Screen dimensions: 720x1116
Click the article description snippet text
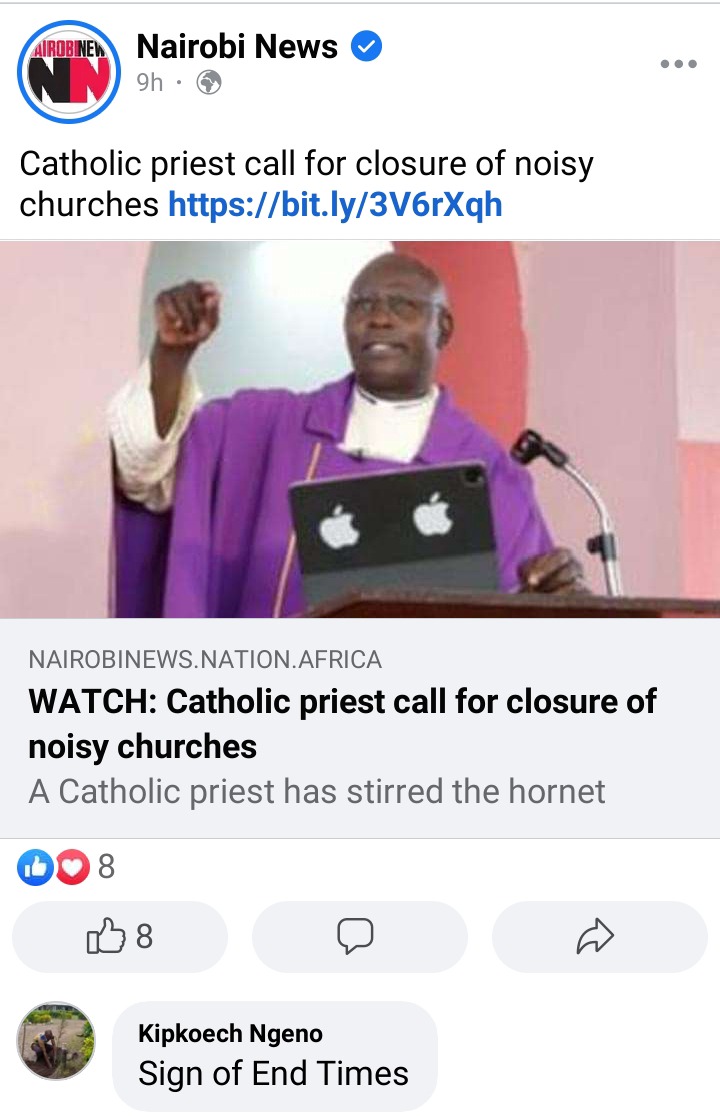tap(317, 791)
